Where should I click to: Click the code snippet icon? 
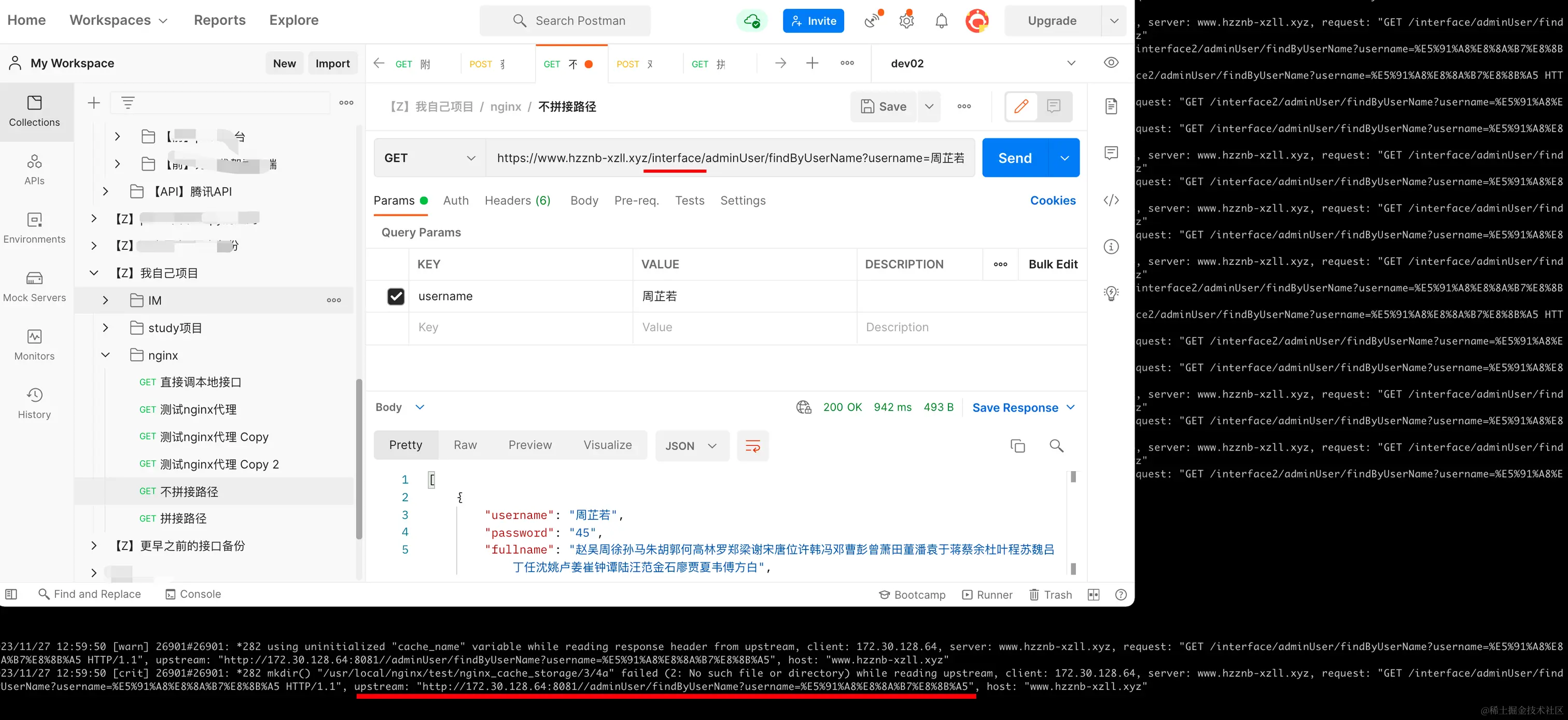click(1111, 200)
